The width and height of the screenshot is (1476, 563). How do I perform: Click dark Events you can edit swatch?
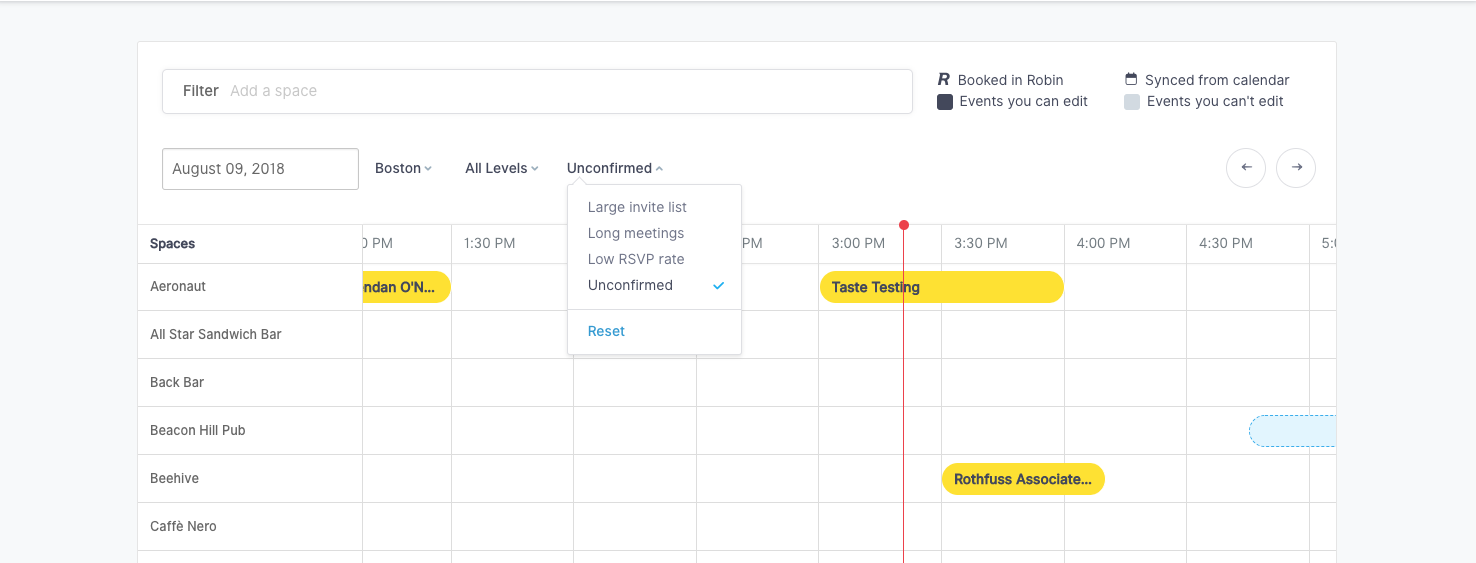point(945,101)
